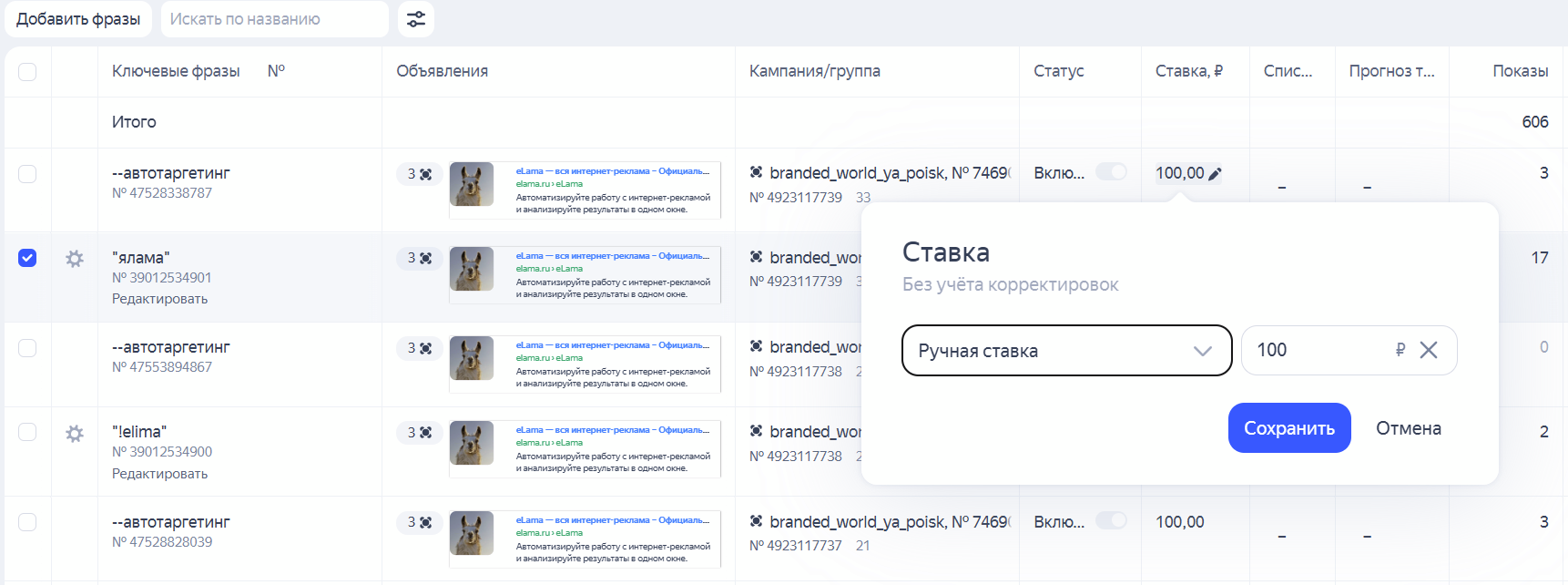Click the "№" column header
1568x585 pixels.
pos(276,71)
